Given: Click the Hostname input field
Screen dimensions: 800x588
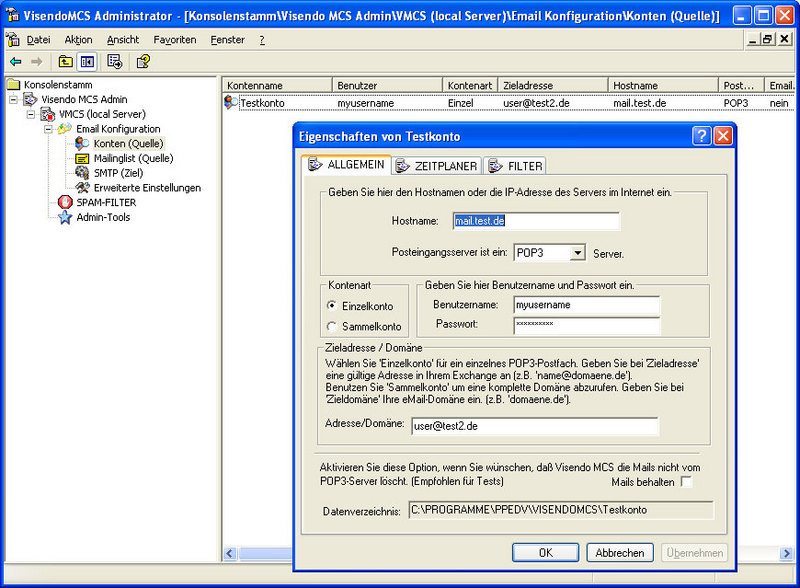Looking at the screenshot, I should (x=536, y=220).
